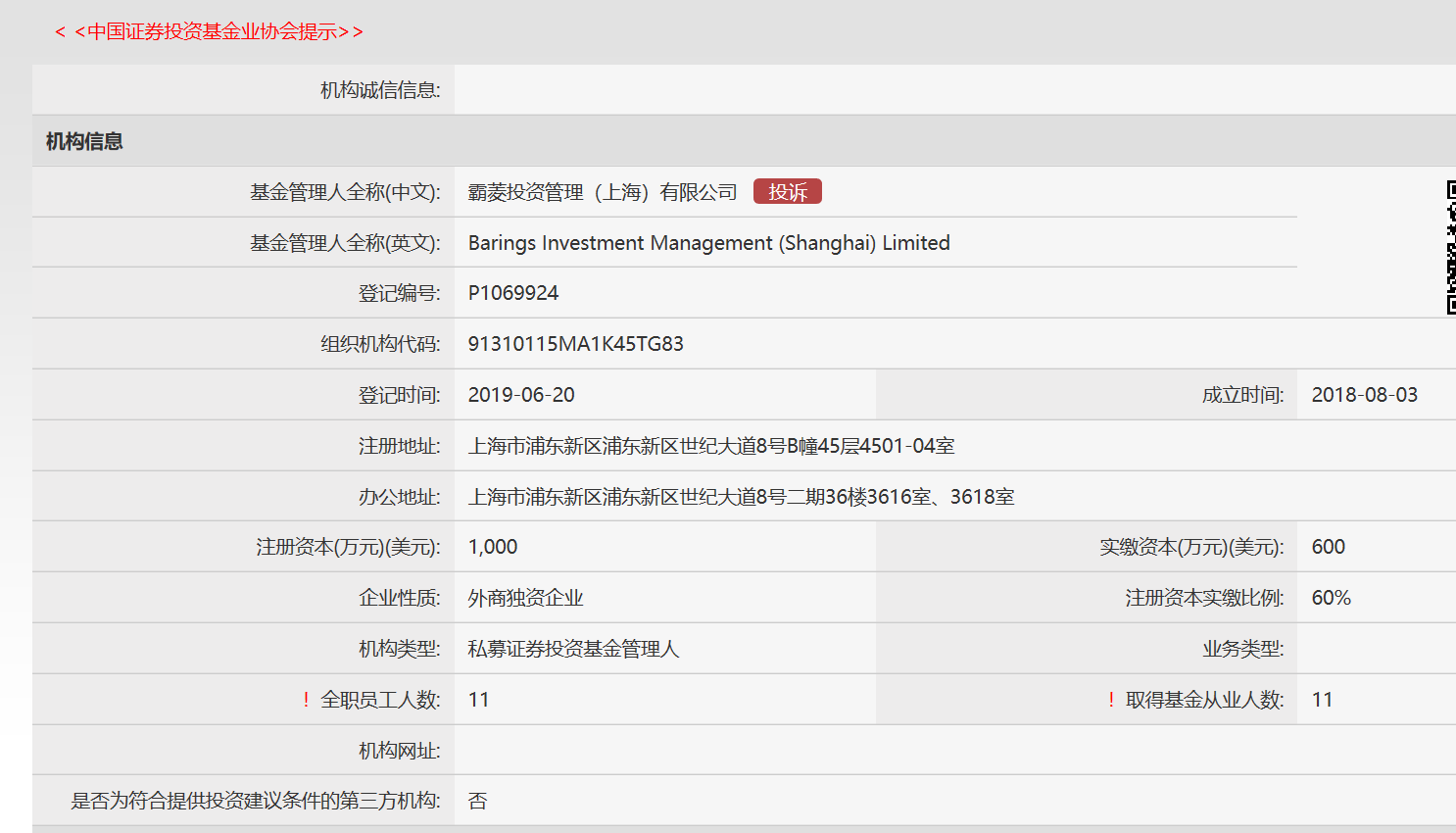The height and width of the screenshot is (833, 1456).
Task: Click the paid-in capital value 600
Action: pyautogui.click(x=1328, y=547)
